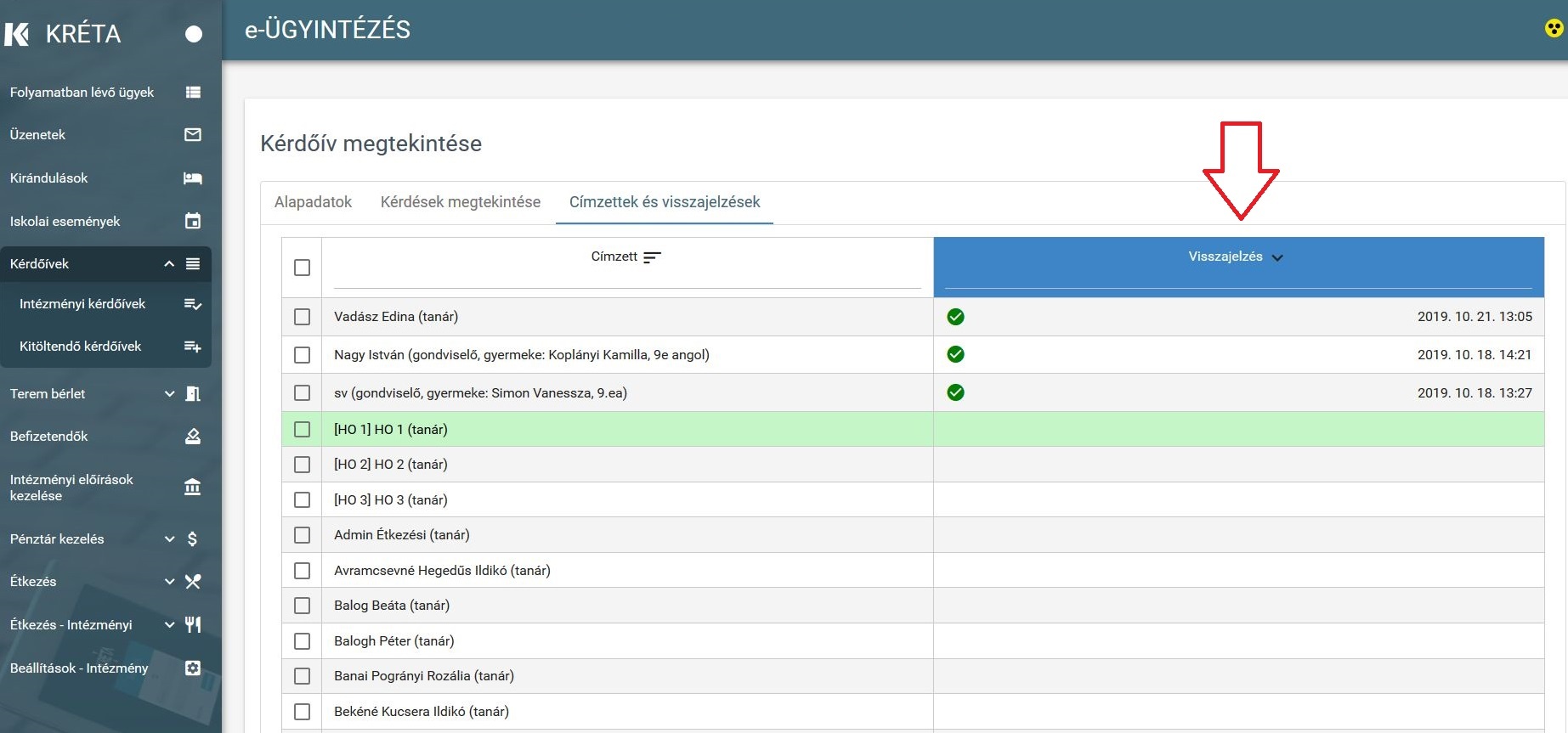This screenshot has width=1568, height=733.
Task: Click the Kitöltendő kérdőívek add-list icon
Action: 193,347
